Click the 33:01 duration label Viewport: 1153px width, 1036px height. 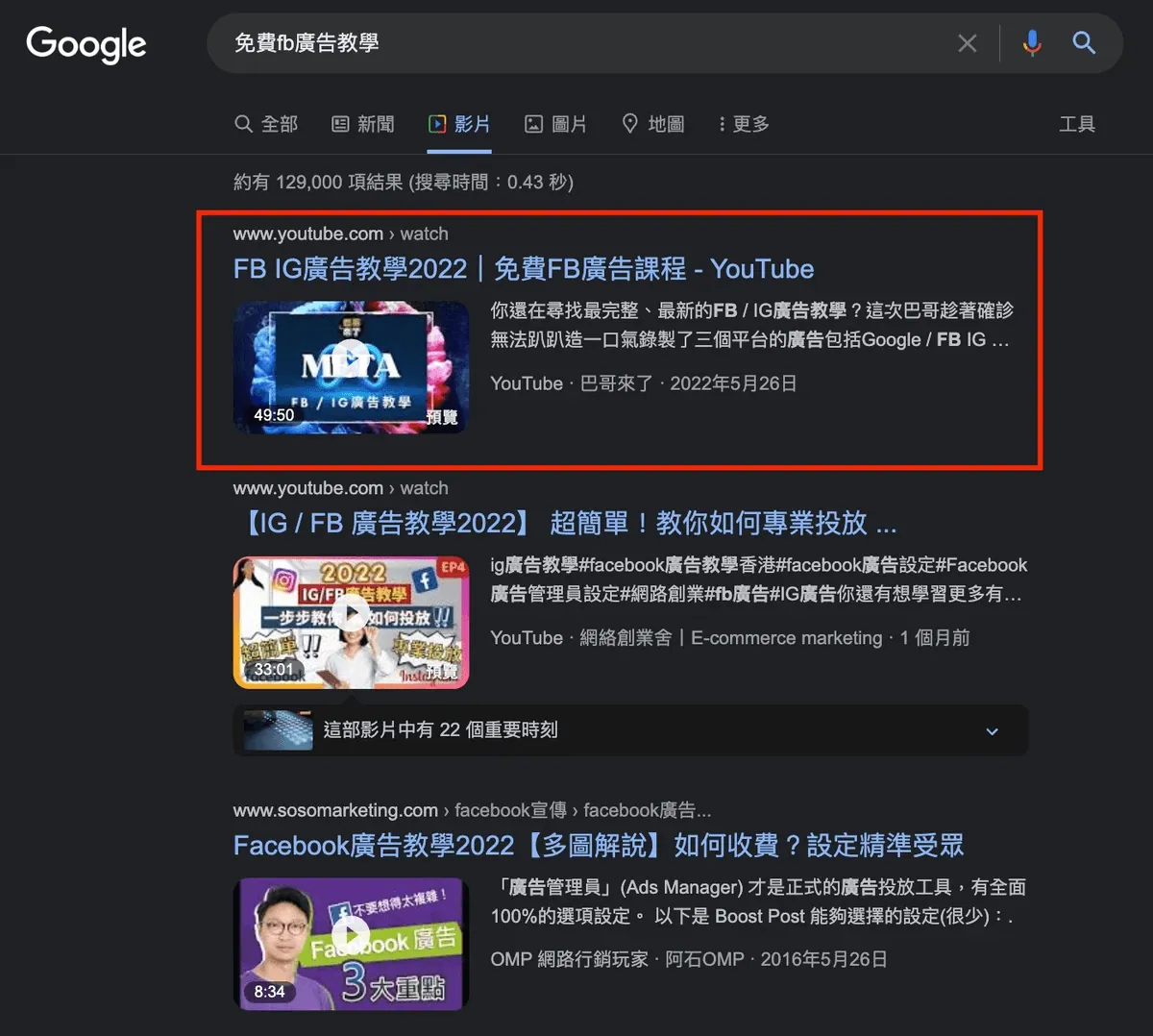pyautogui.click(x=274, y=670)
